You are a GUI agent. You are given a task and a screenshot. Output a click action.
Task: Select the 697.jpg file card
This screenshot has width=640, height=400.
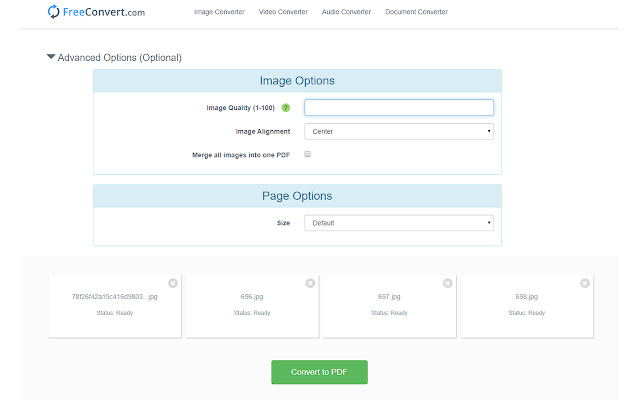coord(388,306)
